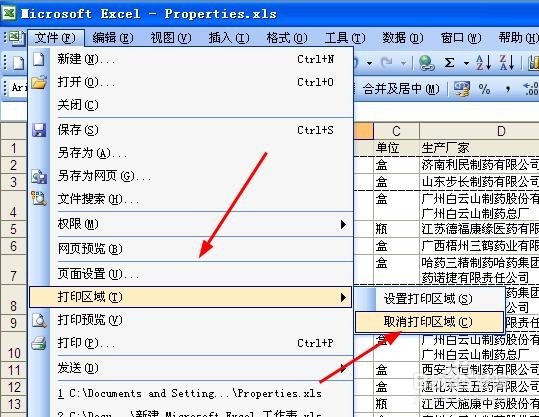The height and width of the screenshot is (417, 539).
Task: Click the 生产厂家 header cell
Action: click(x=479, y=148)
